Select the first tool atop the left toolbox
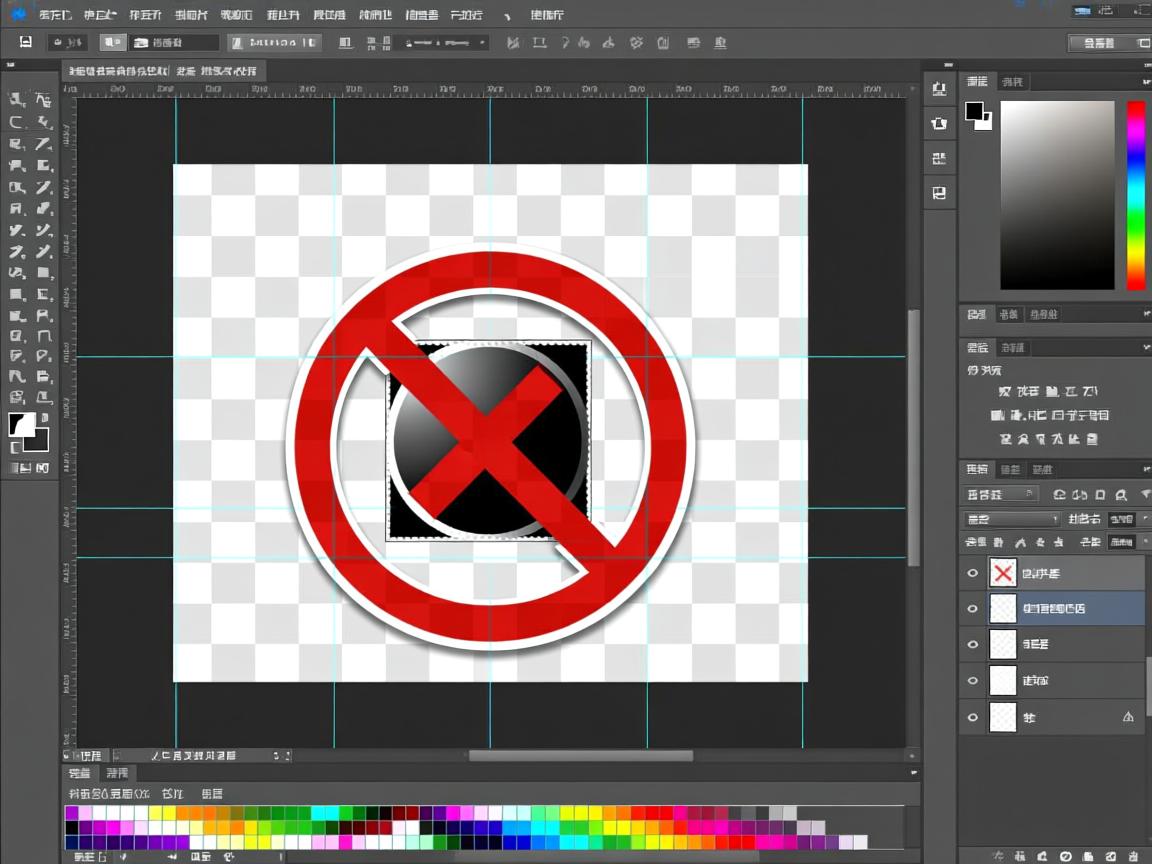The width and height of the screenshot is (1152, 864). click(17, 100)
